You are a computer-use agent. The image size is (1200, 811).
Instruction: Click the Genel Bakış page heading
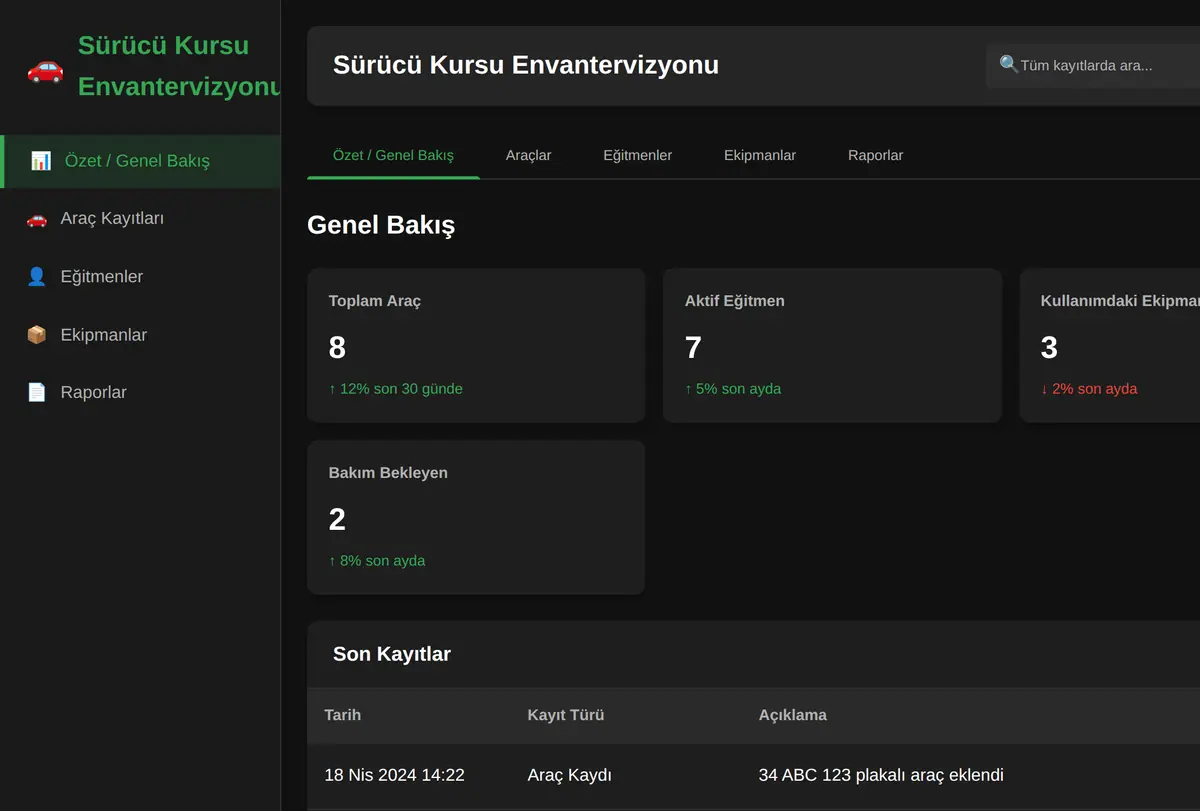(381, 225)
